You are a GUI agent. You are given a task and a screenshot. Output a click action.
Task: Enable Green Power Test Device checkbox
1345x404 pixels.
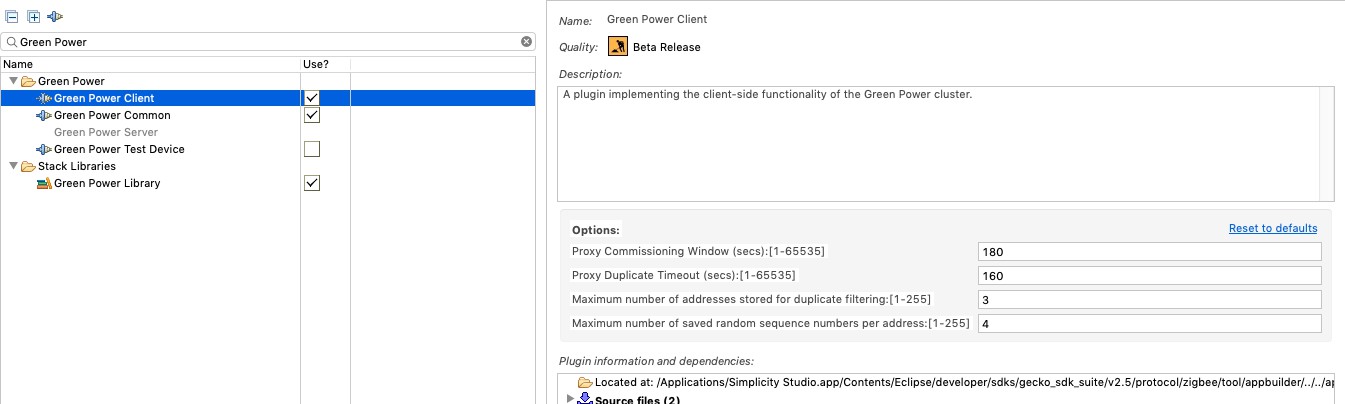(312, 149)
